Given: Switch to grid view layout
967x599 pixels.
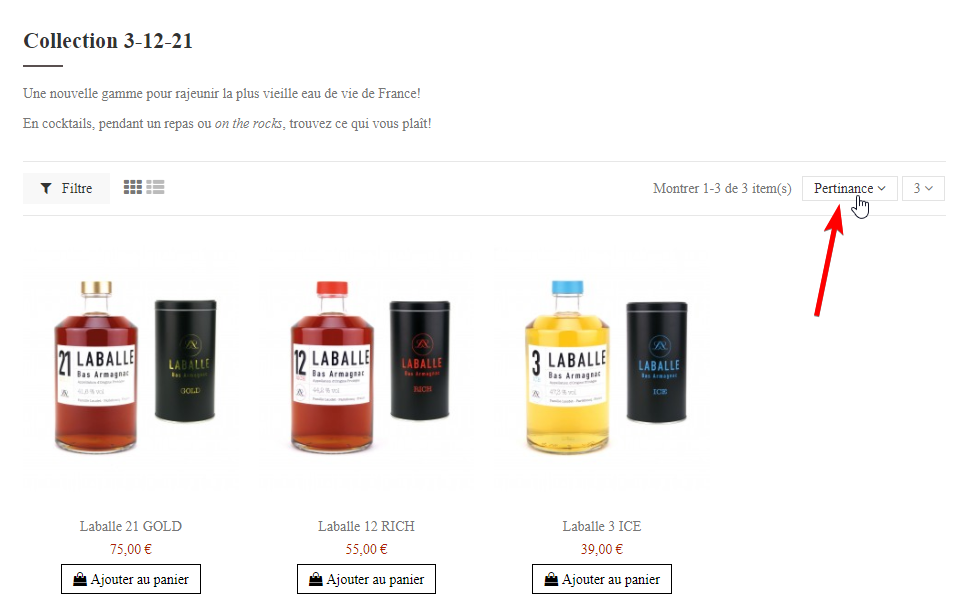Looking at the screenshot, I should click(133, 187).
